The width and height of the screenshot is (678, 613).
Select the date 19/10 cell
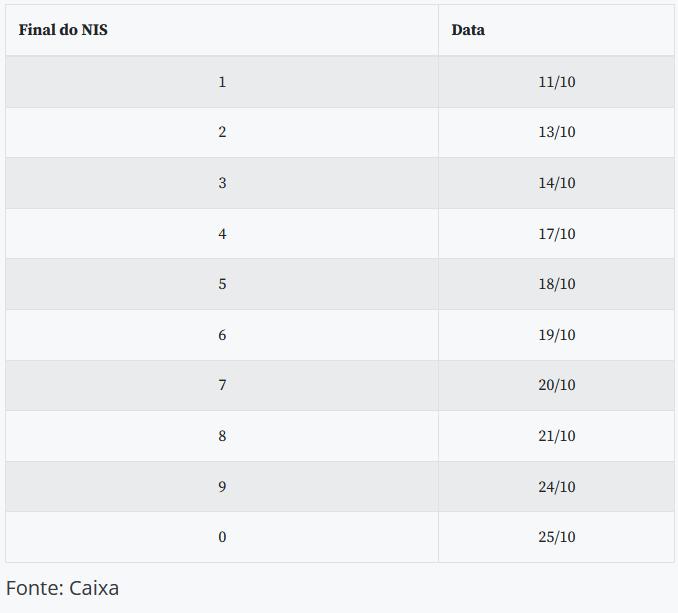click(x=556, y=335)
